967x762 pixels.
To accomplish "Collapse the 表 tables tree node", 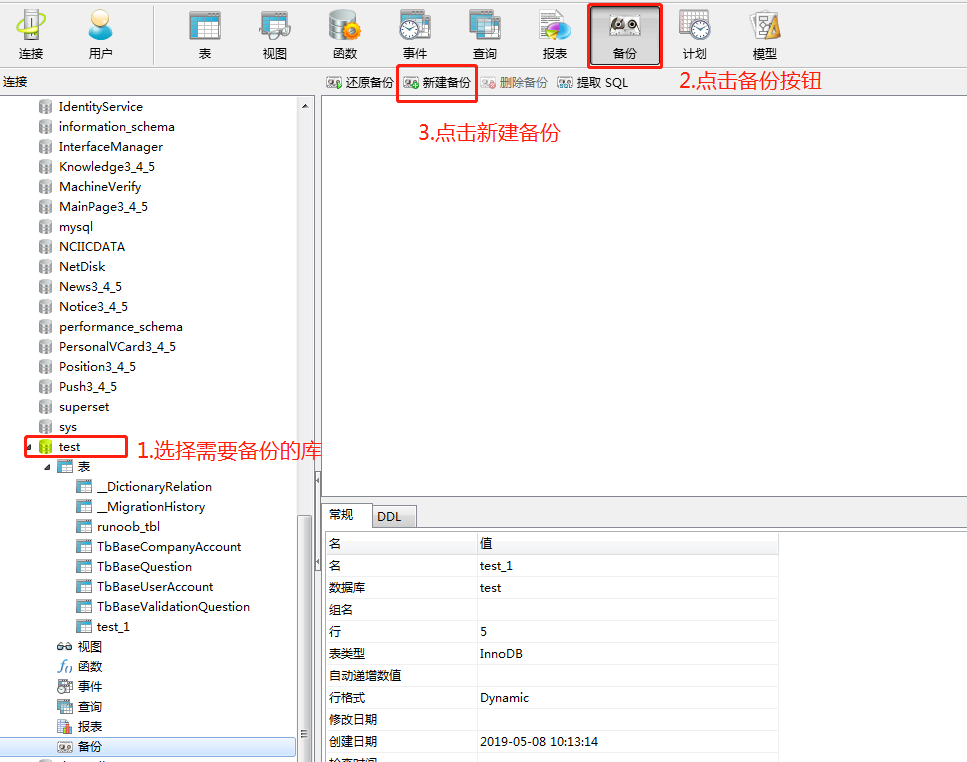I will [48, 467].
